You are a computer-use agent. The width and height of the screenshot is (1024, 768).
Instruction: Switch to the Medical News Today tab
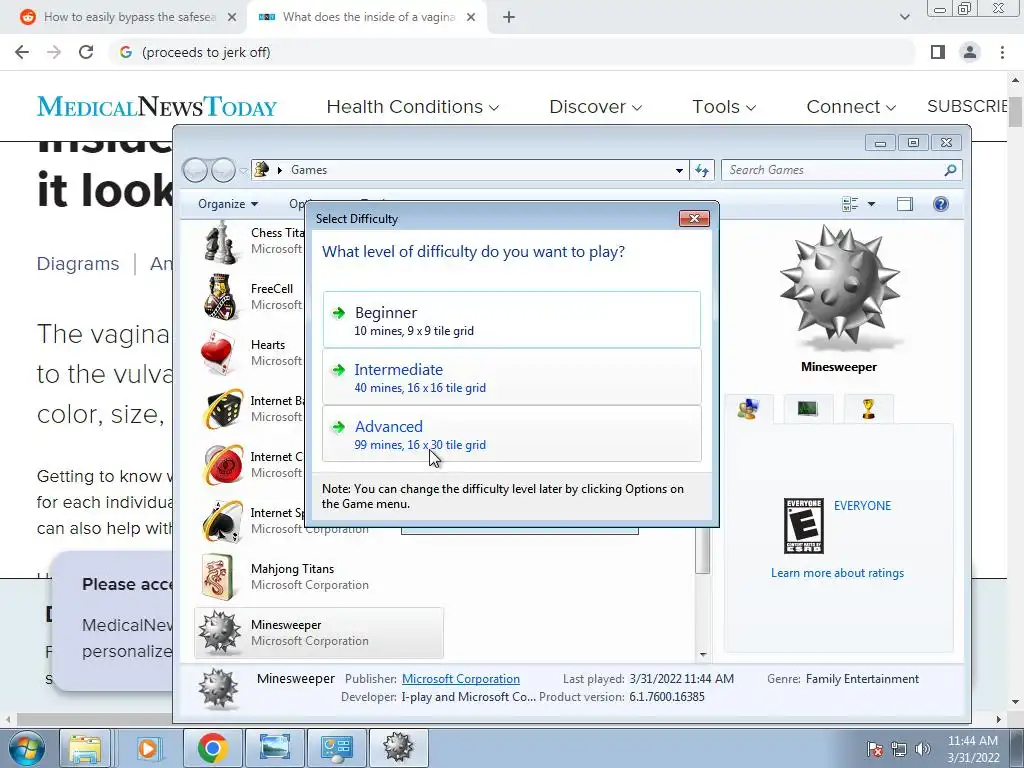[x=368, y=17]
